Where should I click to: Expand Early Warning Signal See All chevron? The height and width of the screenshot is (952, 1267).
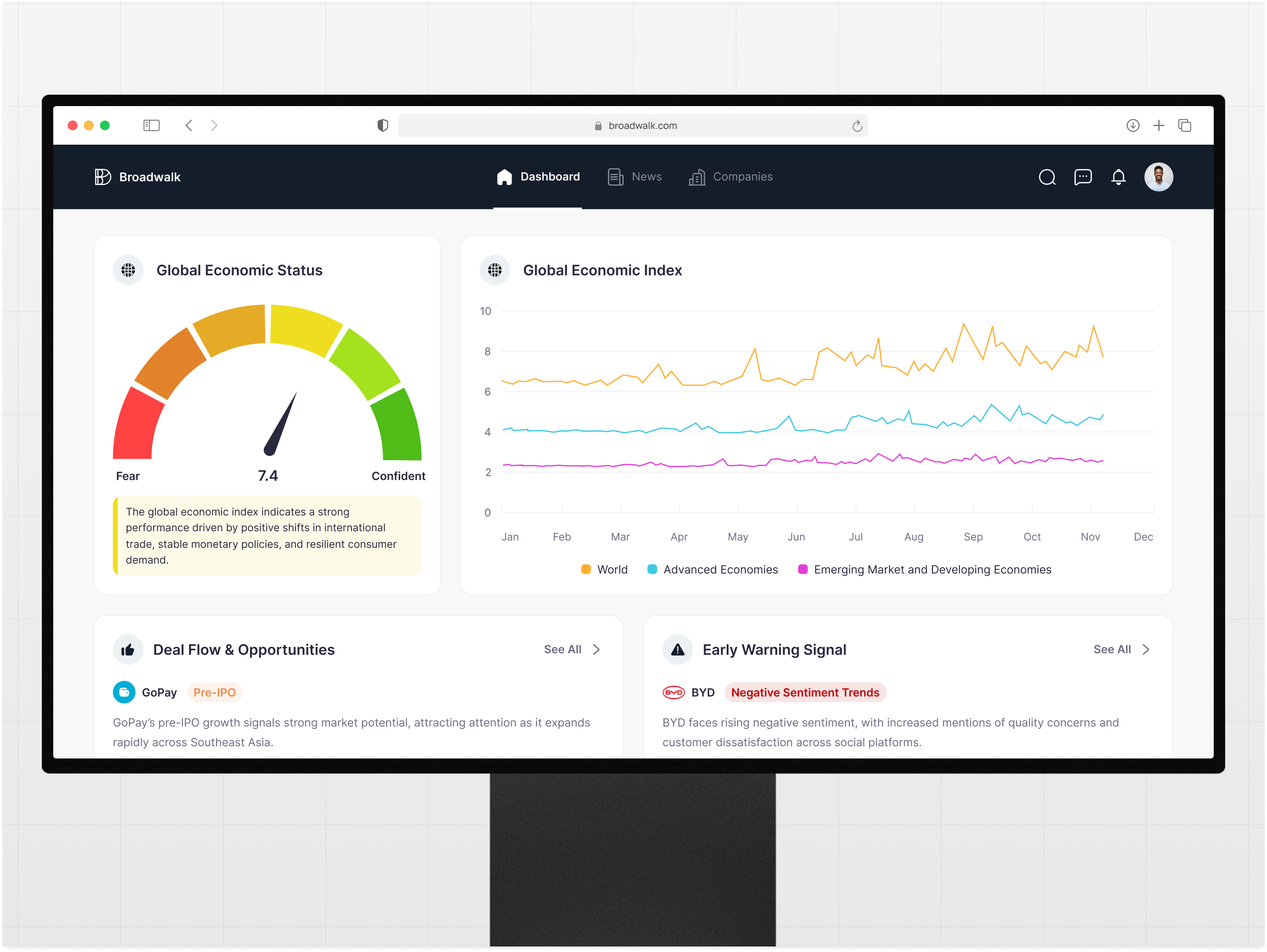(1146, 649)
